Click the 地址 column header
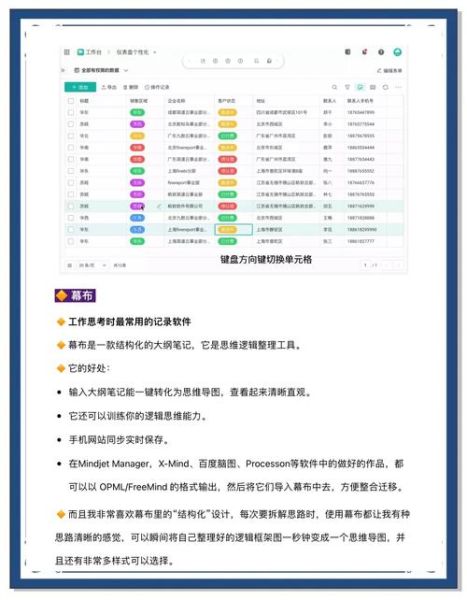 click(261, 101)
